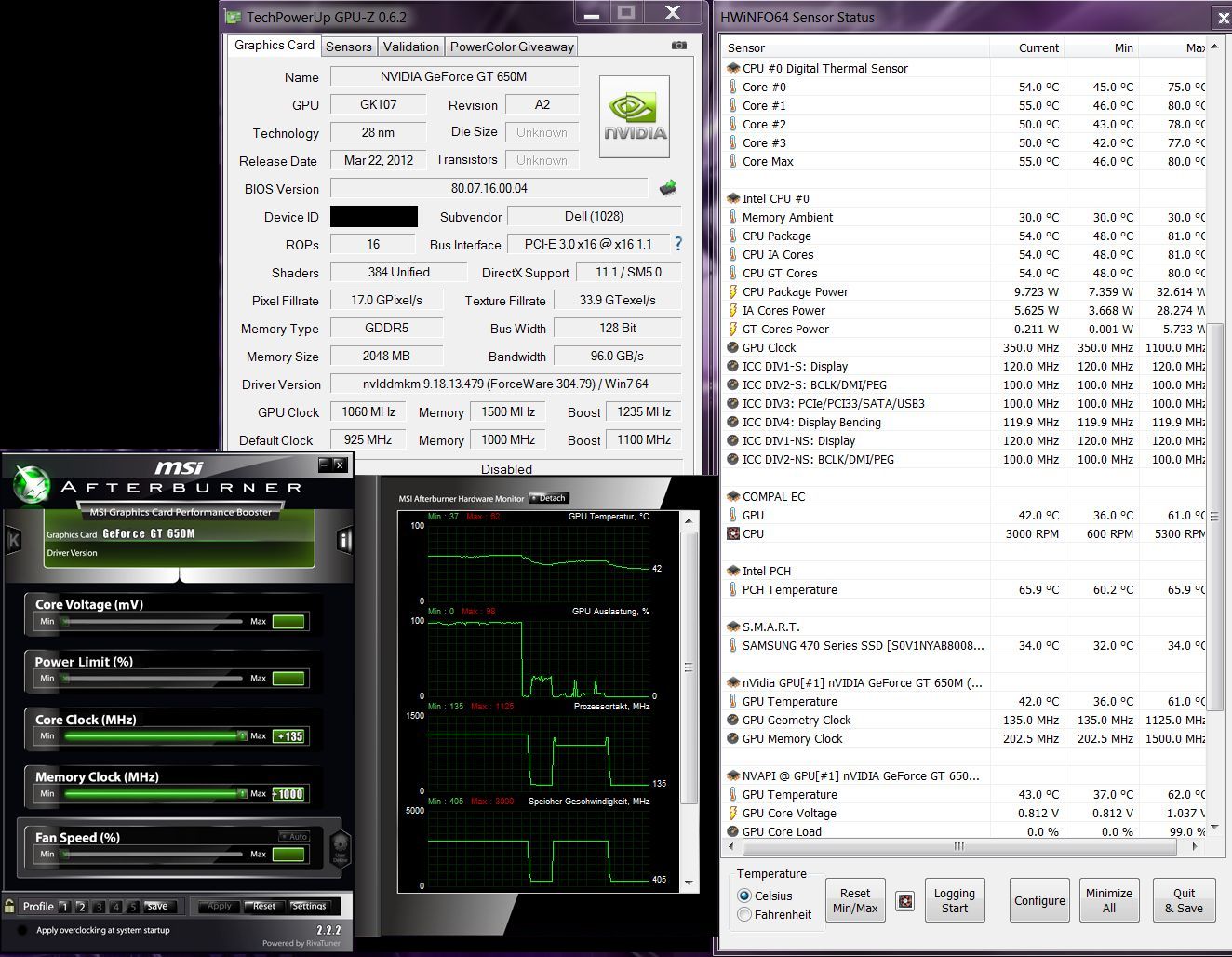Click the COMPAL EC CPU fan icon
This screenshot has height=957, width=1232.
pyautogui.click(x=733, y=533)
